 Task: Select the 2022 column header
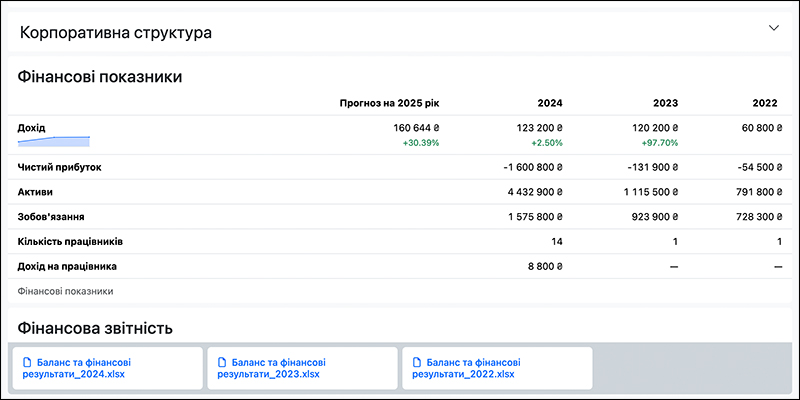coord(765,103)
